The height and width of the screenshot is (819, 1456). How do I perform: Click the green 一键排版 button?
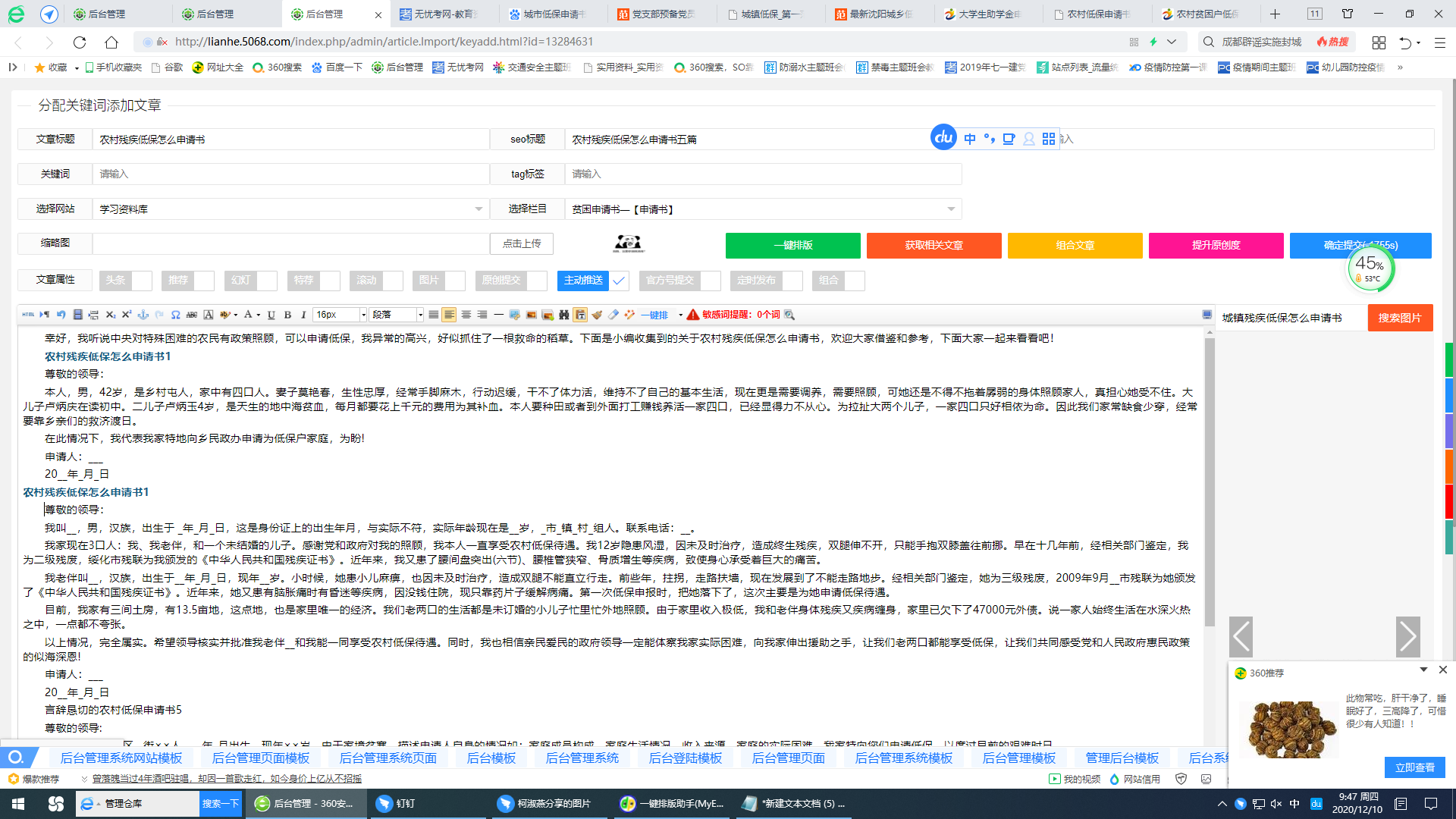(x=792, y=246)
